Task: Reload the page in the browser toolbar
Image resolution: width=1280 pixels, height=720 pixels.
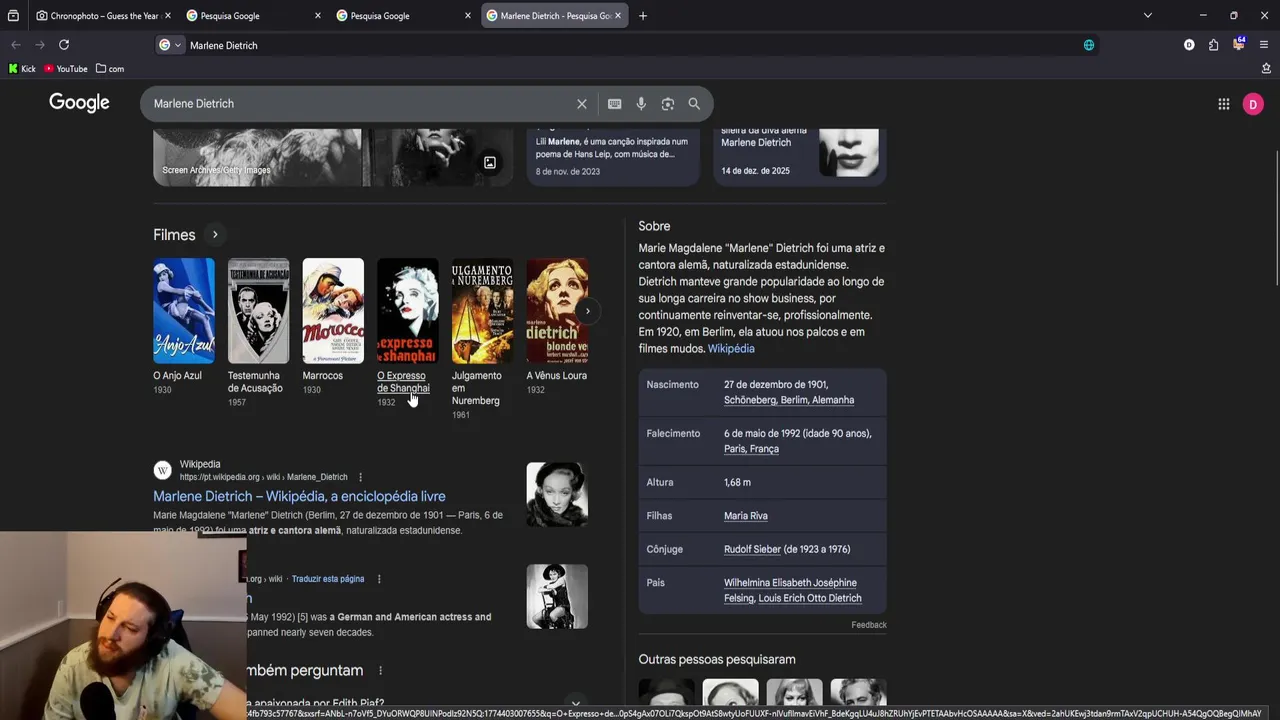Action: click(x=64, y=45)
